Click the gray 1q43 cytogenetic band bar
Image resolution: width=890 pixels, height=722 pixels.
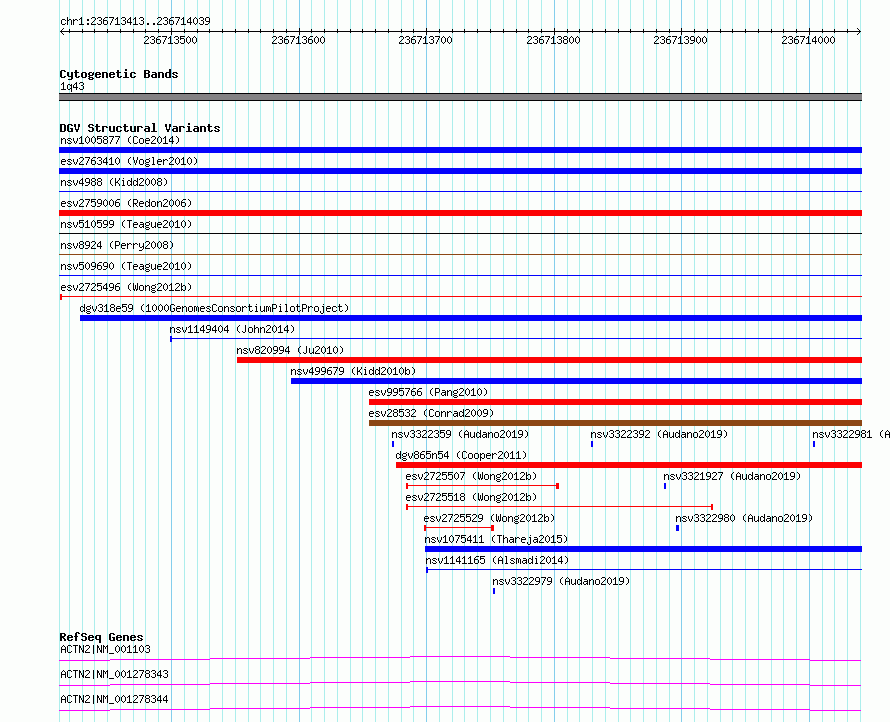point(460,97)
